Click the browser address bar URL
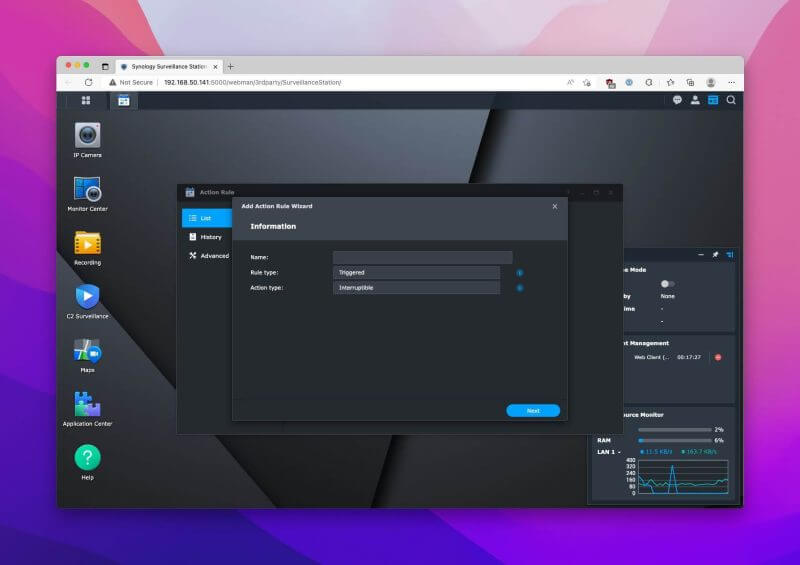Viewport: 800px width, 565px height. 253,82
